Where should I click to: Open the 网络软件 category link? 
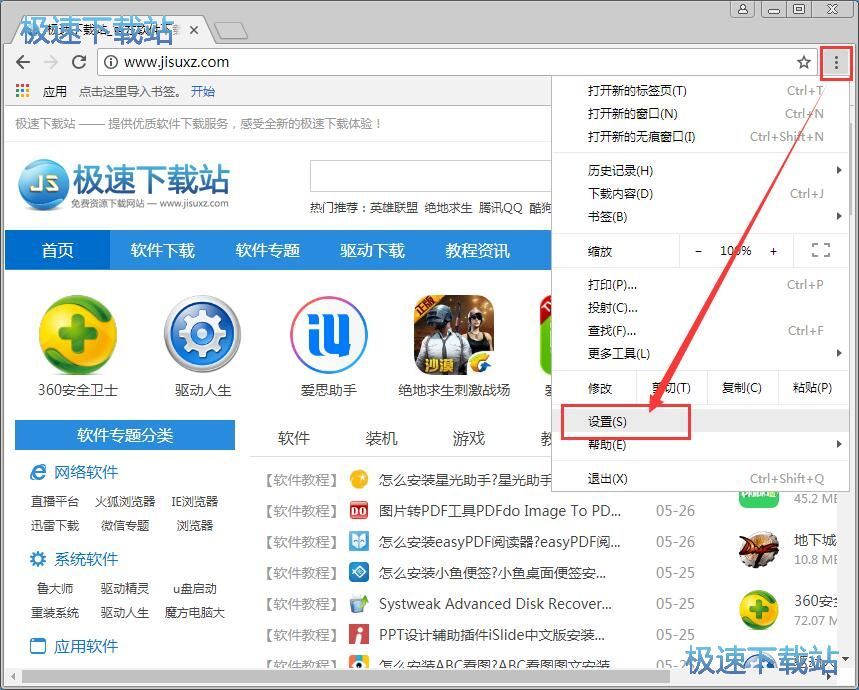point(85,472)
